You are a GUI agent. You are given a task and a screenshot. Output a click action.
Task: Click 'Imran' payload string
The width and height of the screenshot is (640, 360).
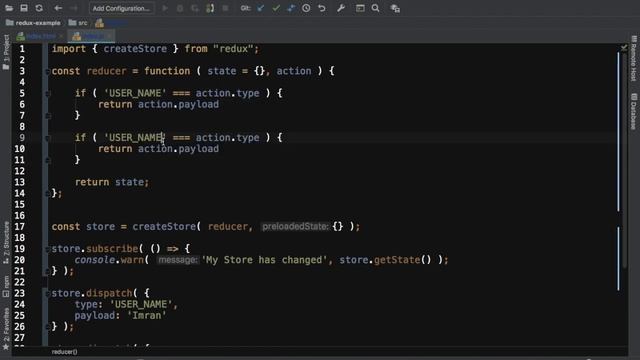tap(147, 316)
